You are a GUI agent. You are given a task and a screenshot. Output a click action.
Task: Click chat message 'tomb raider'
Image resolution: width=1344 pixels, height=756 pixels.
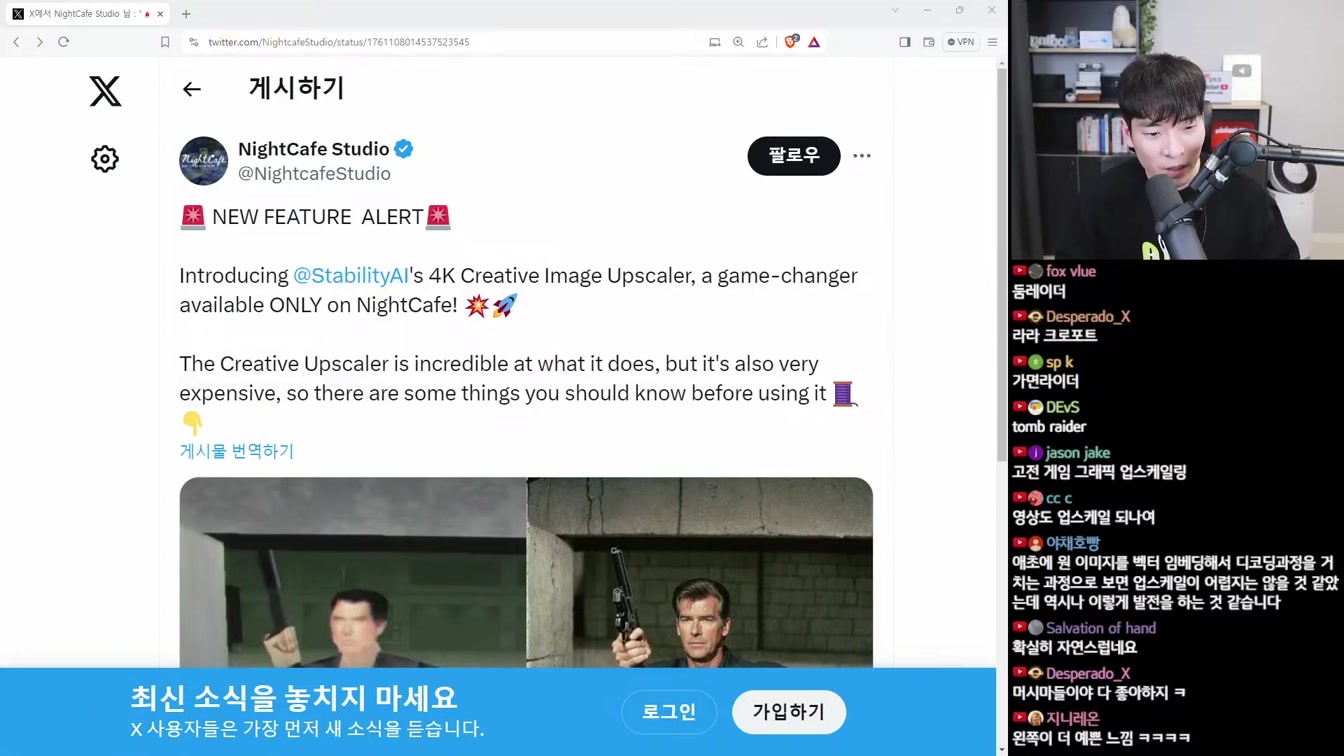pyautogui.click(x=1049, y=427)
